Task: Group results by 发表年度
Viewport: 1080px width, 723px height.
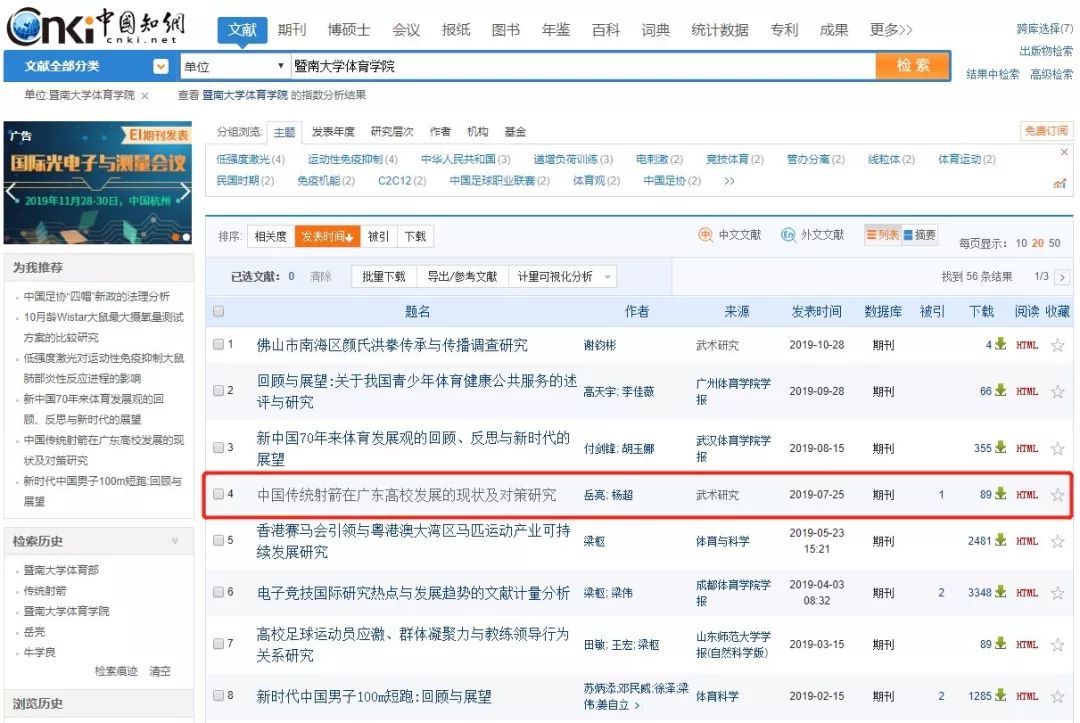Action: 333,132
